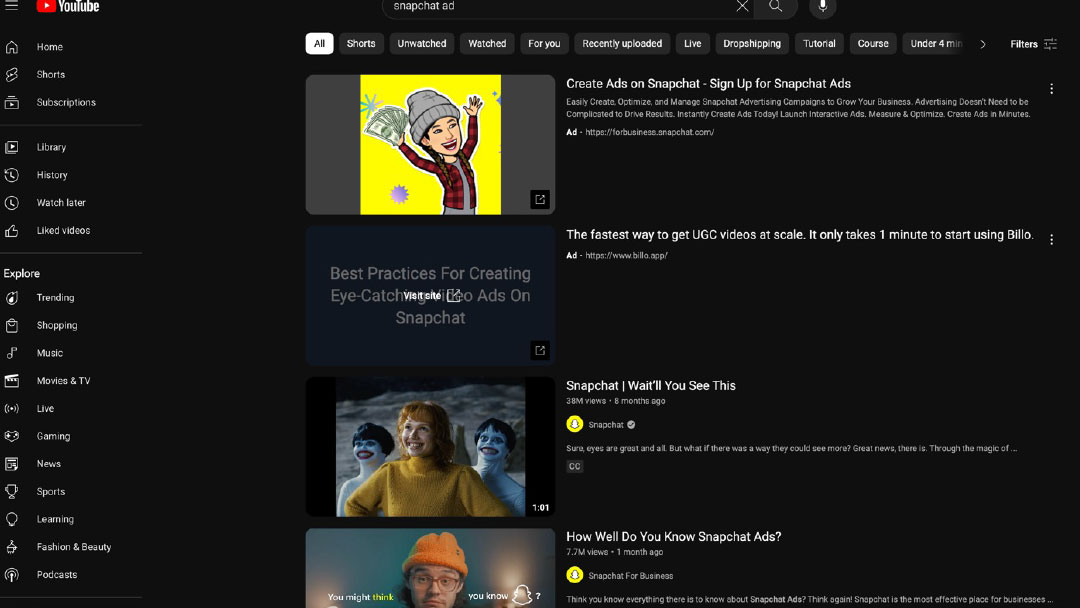Enable the Live filter chip

pyautogui.click(x=692, y=44)
